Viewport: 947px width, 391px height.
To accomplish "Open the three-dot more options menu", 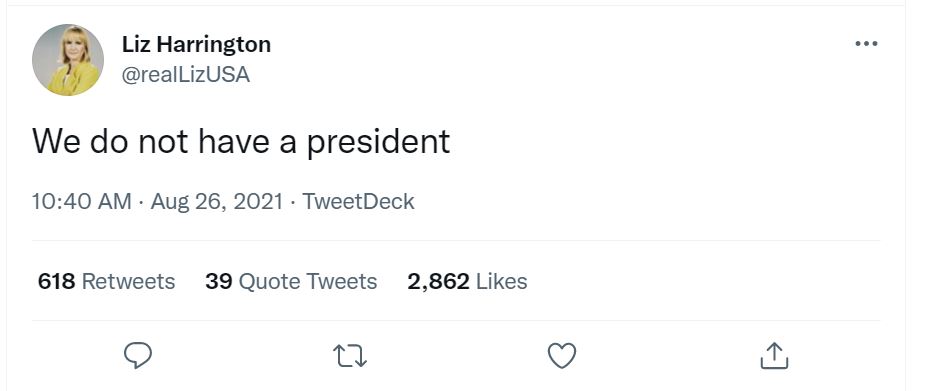I will [866, 44].
